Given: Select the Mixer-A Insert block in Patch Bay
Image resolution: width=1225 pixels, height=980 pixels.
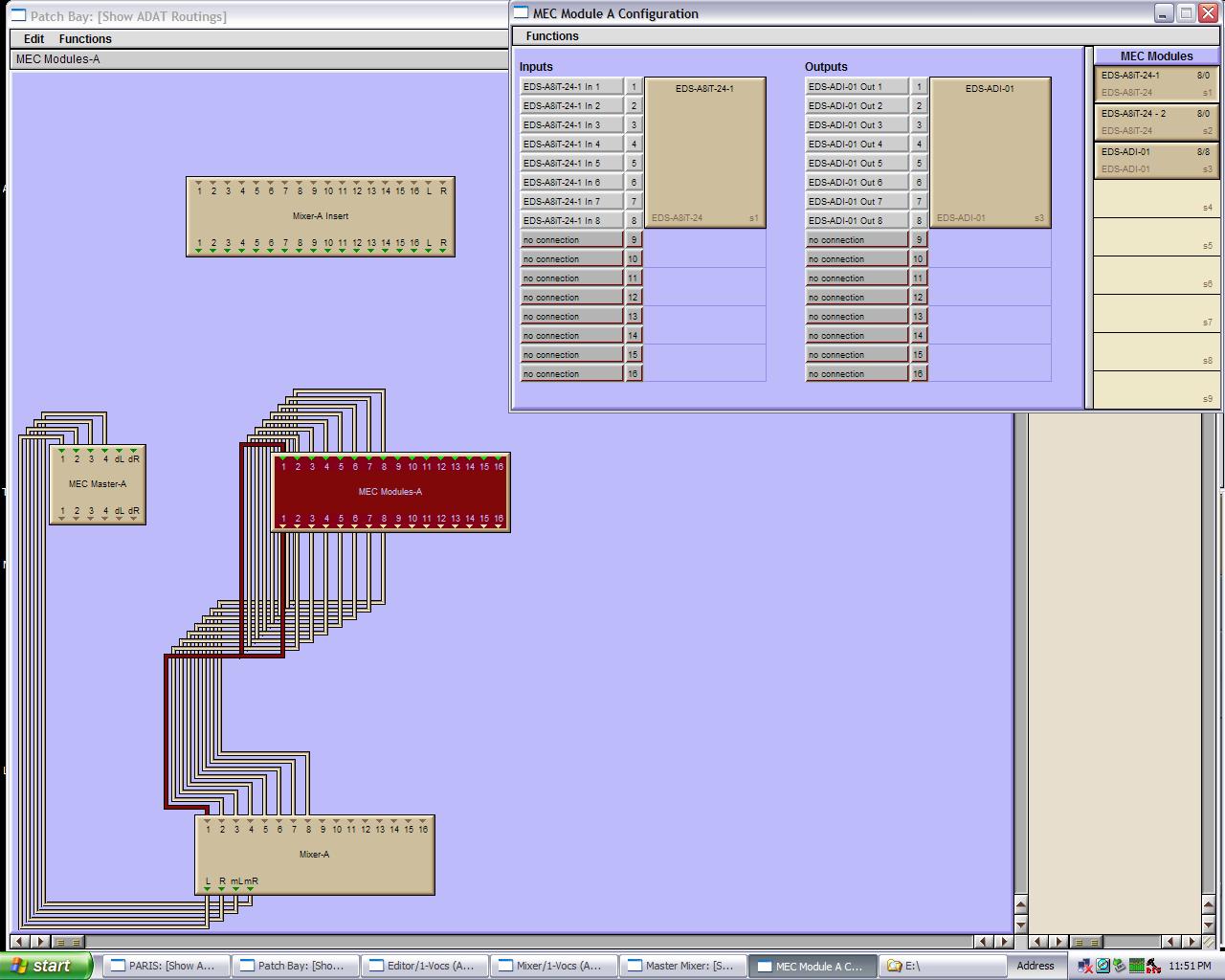Looking at the screenshot, I should 321,216.
